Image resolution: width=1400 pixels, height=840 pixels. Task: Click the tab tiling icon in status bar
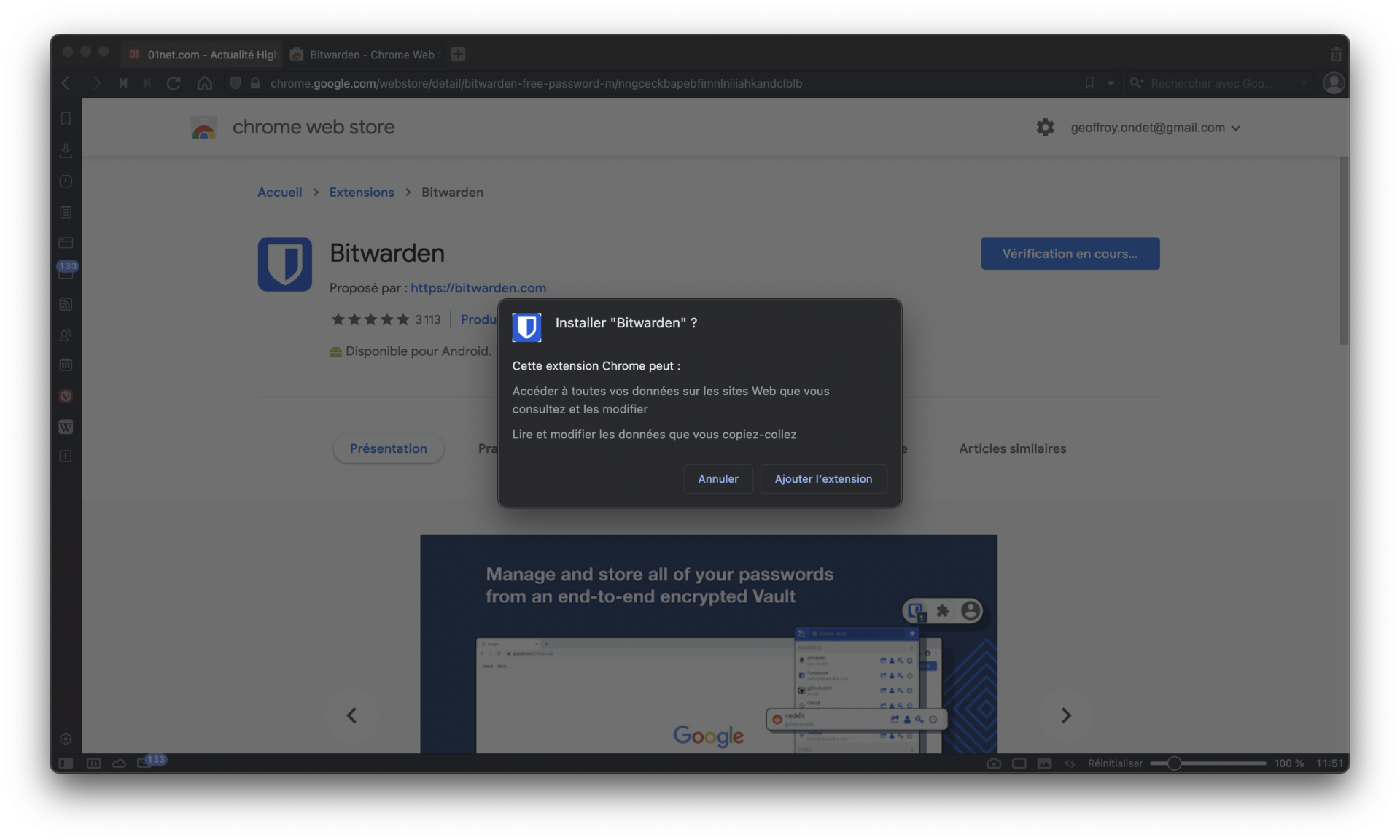[93, 763]
